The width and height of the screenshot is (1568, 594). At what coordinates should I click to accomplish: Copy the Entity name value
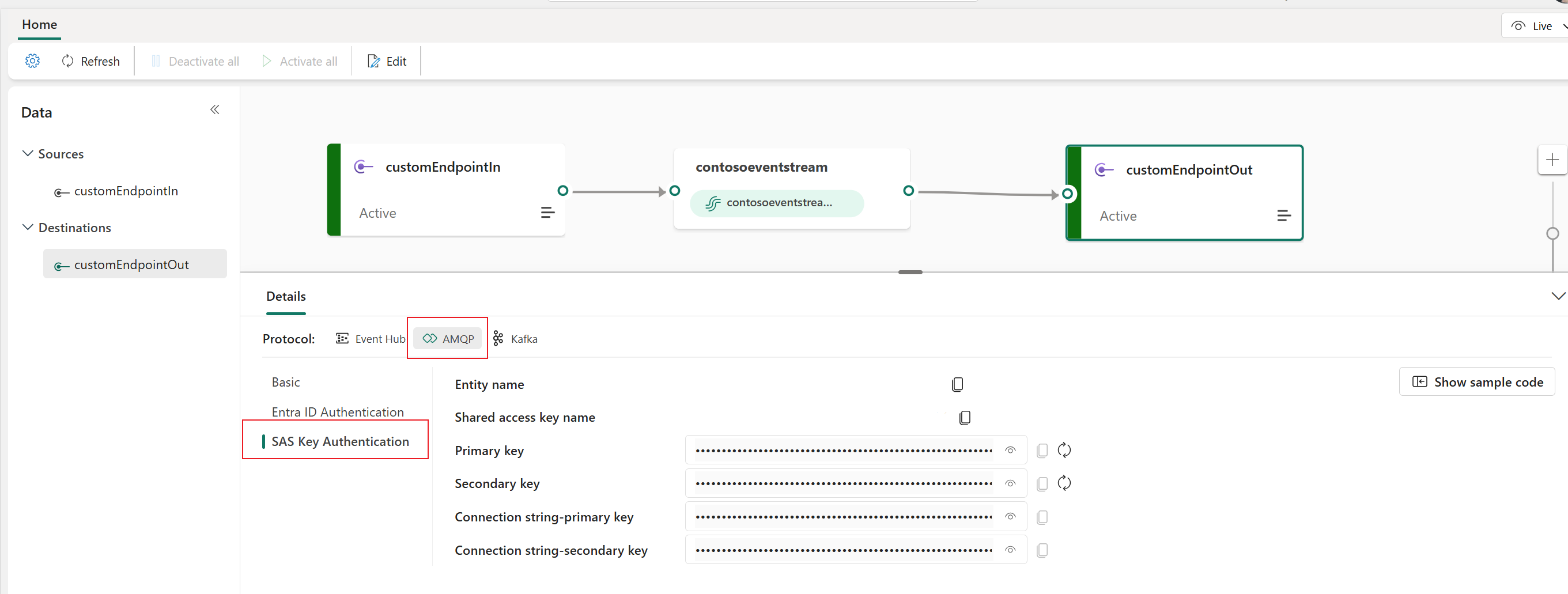[958, 384]
